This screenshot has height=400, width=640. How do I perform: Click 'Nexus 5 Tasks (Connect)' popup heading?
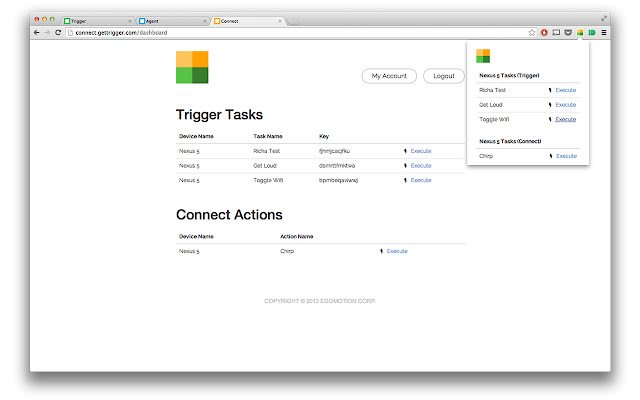coord(510,141)
